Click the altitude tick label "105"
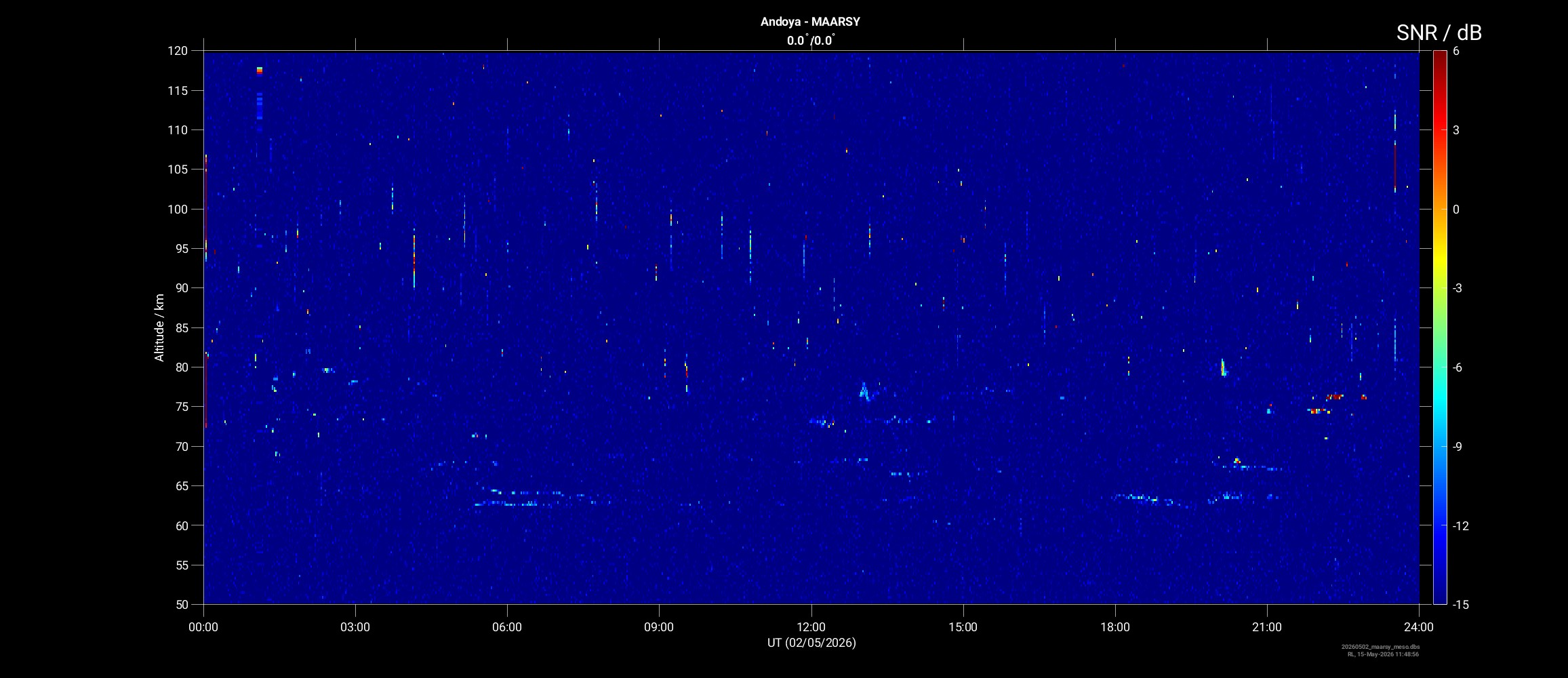This screenshot has width=1568, height=678. coord(178,169)
